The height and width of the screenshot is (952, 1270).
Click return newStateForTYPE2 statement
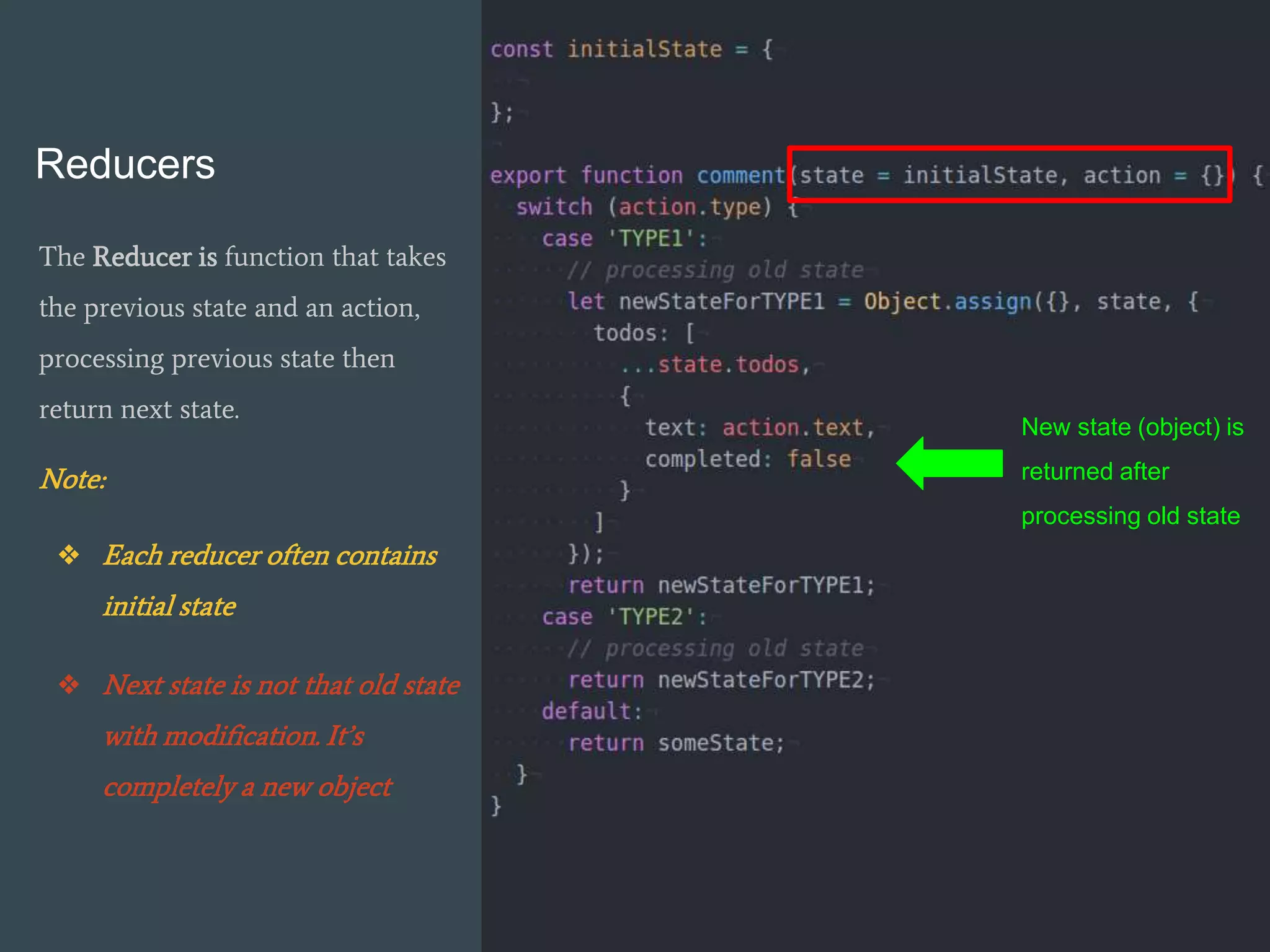(x=721, y=680)
